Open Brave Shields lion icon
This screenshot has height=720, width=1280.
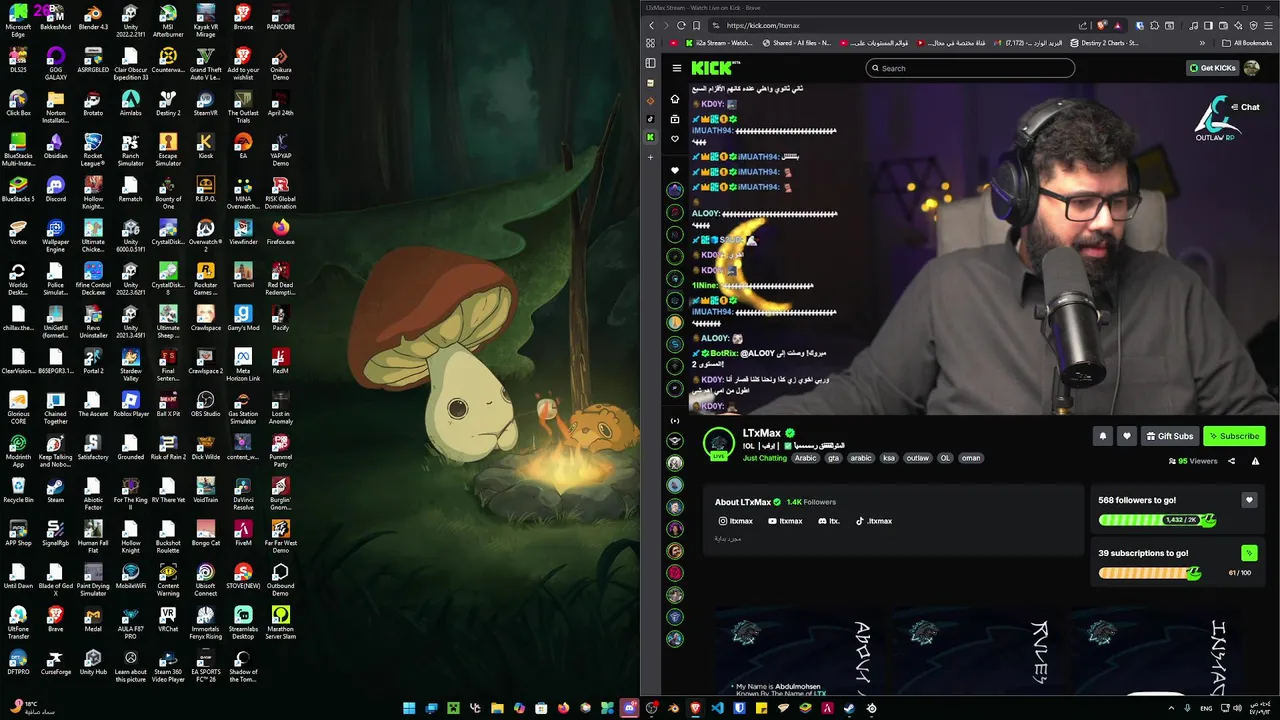coord(1102,25)
